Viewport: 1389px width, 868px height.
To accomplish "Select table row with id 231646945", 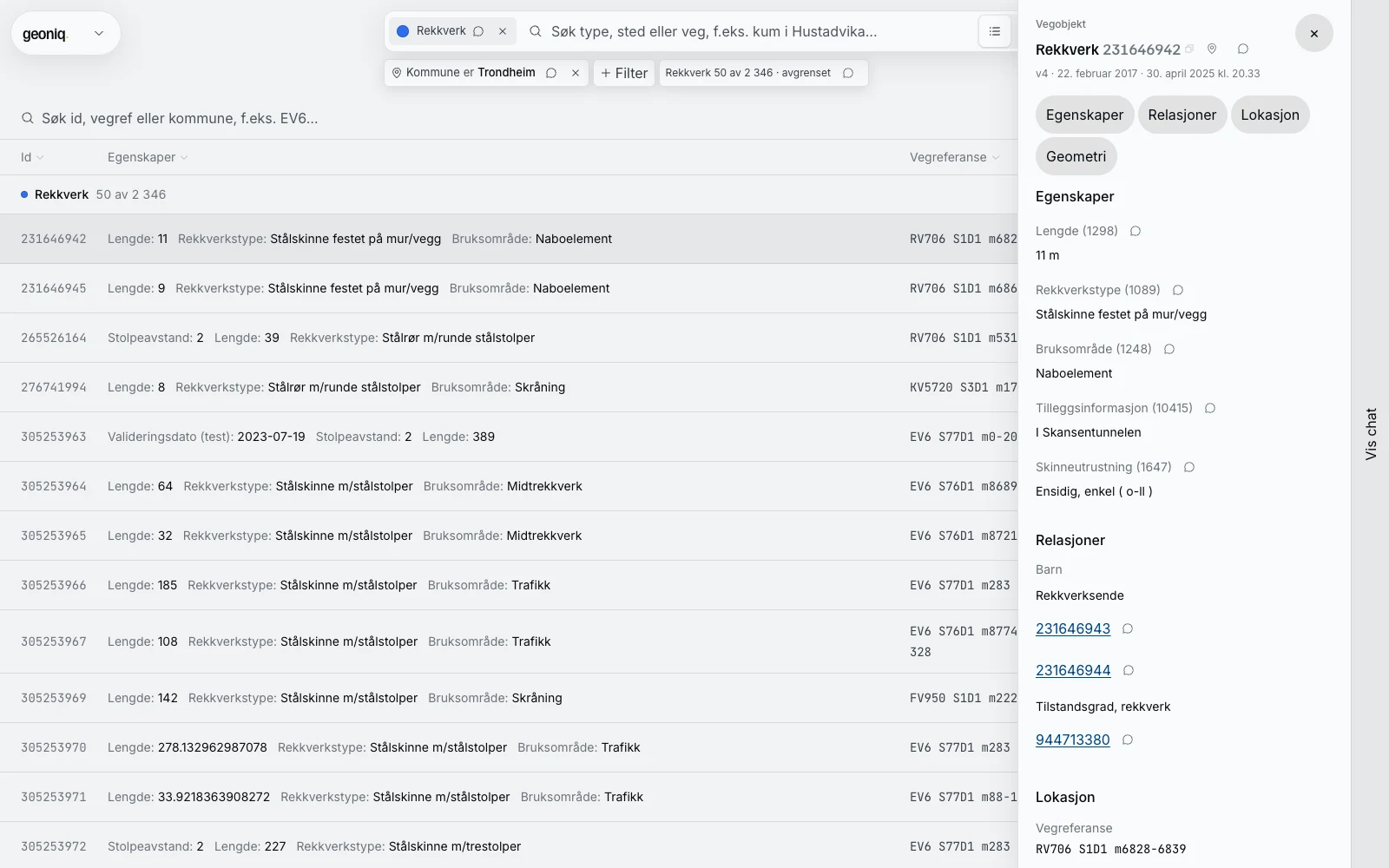I will coord(509,288).
